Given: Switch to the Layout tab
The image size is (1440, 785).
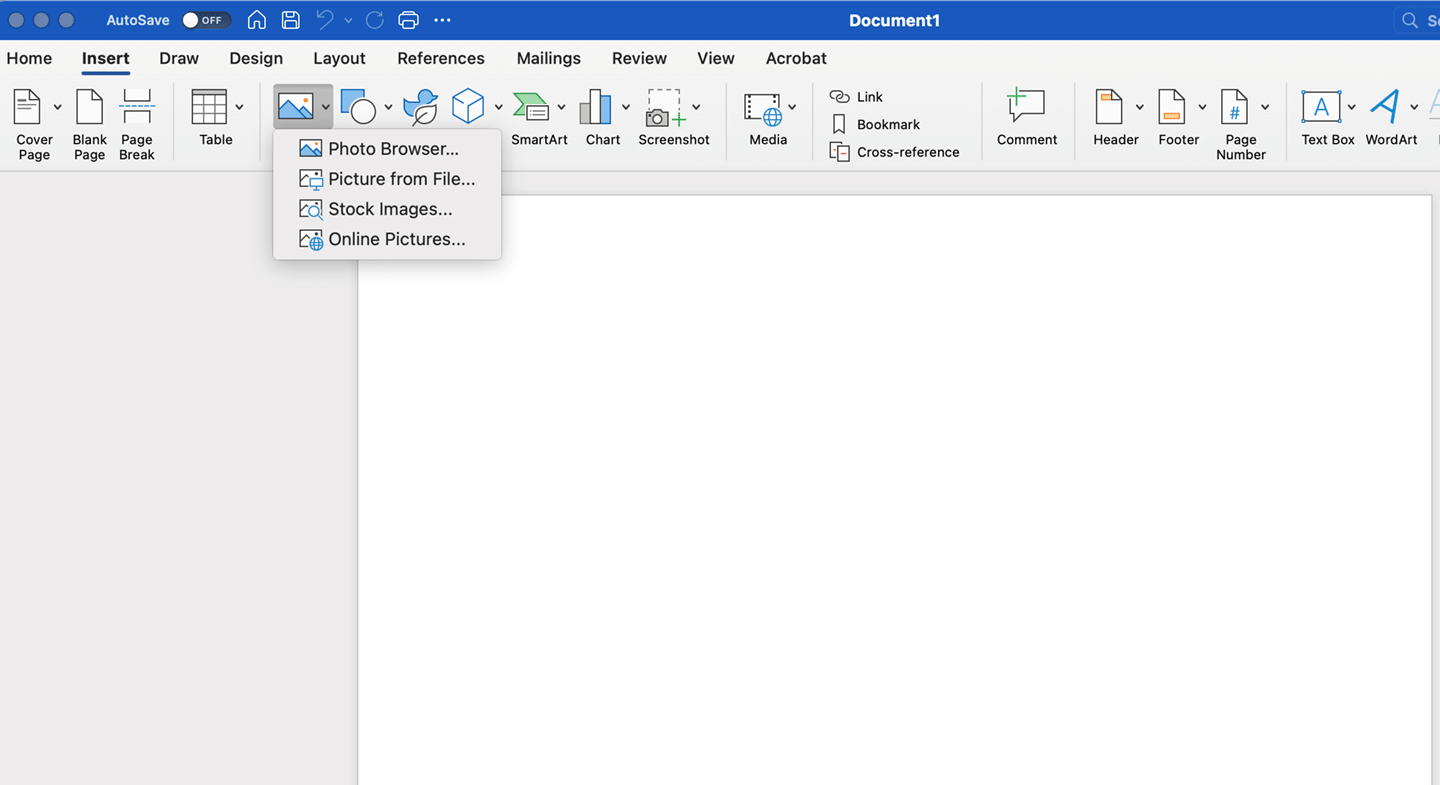Looking at the screenshot, I should [x=339, y=58].
